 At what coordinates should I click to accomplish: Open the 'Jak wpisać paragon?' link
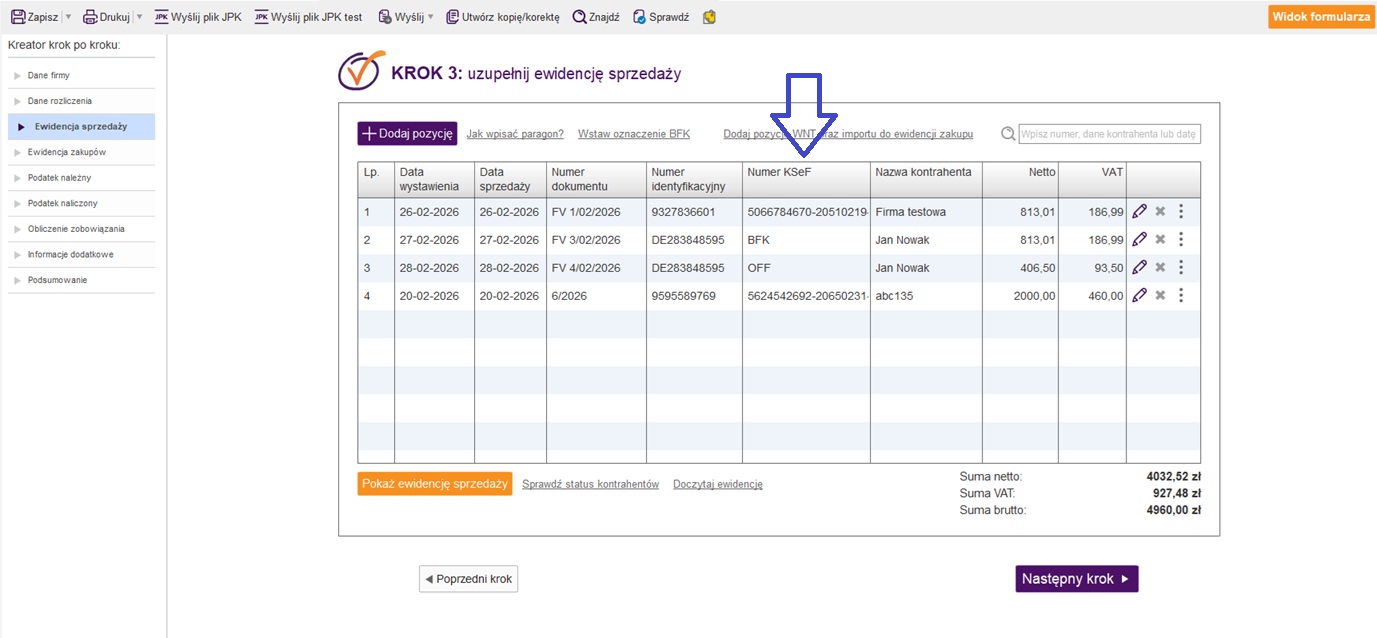pos(515,134)
